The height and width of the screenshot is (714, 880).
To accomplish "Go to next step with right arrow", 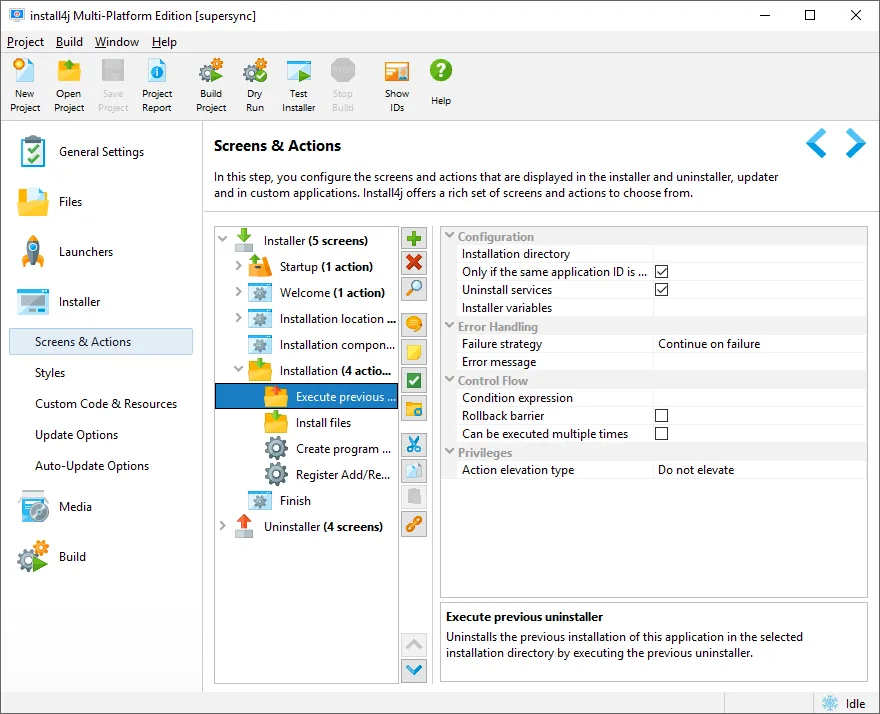I will 855,143.
